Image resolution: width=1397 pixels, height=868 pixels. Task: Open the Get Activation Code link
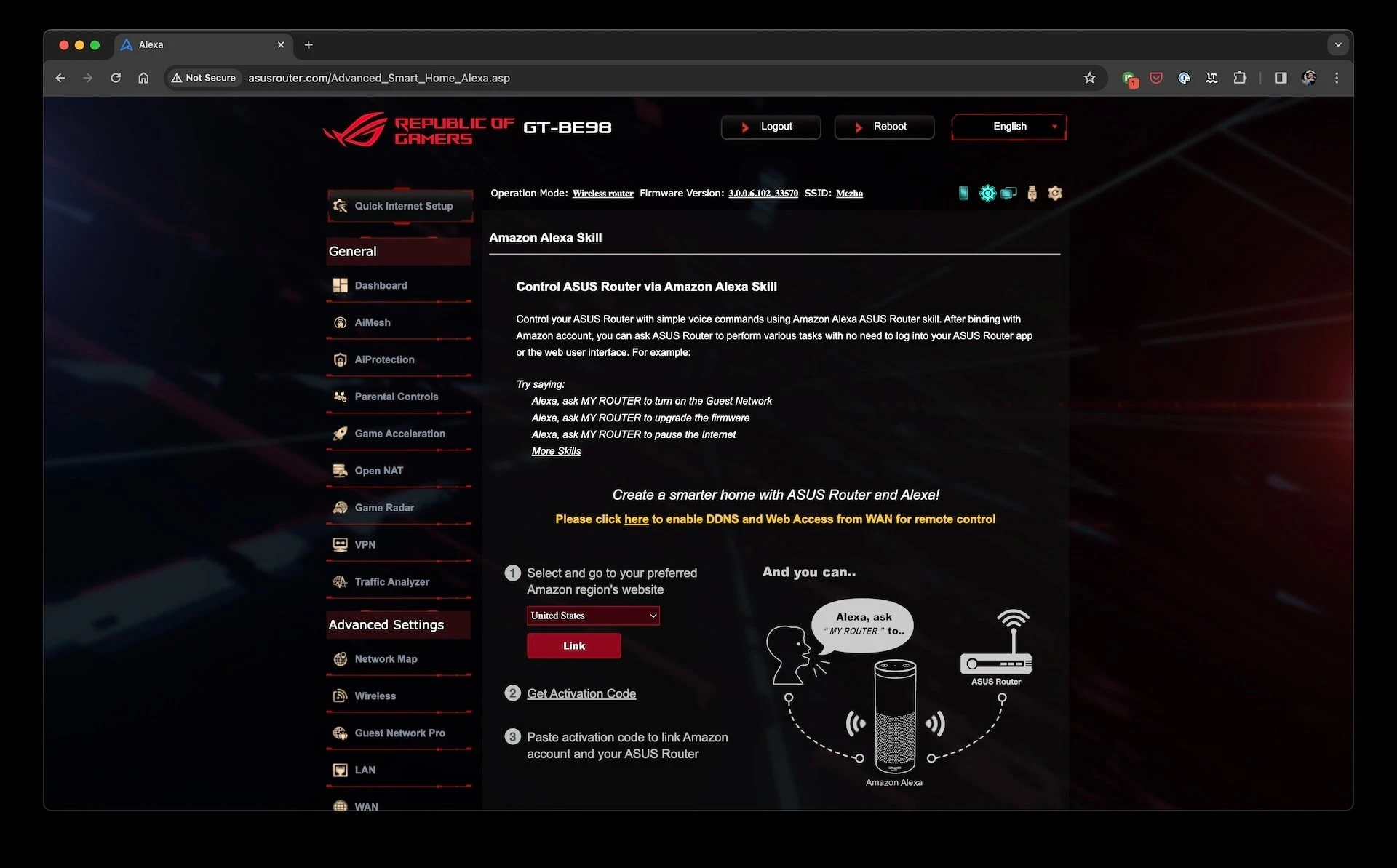pos(581,694)
